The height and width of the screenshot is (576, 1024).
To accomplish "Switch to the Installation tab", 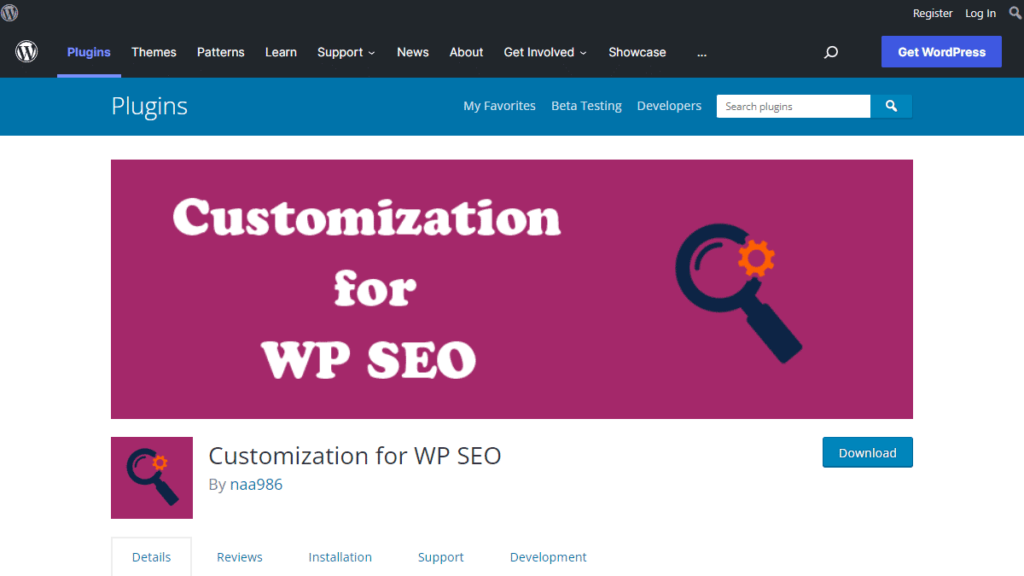I will coord(340,557).
